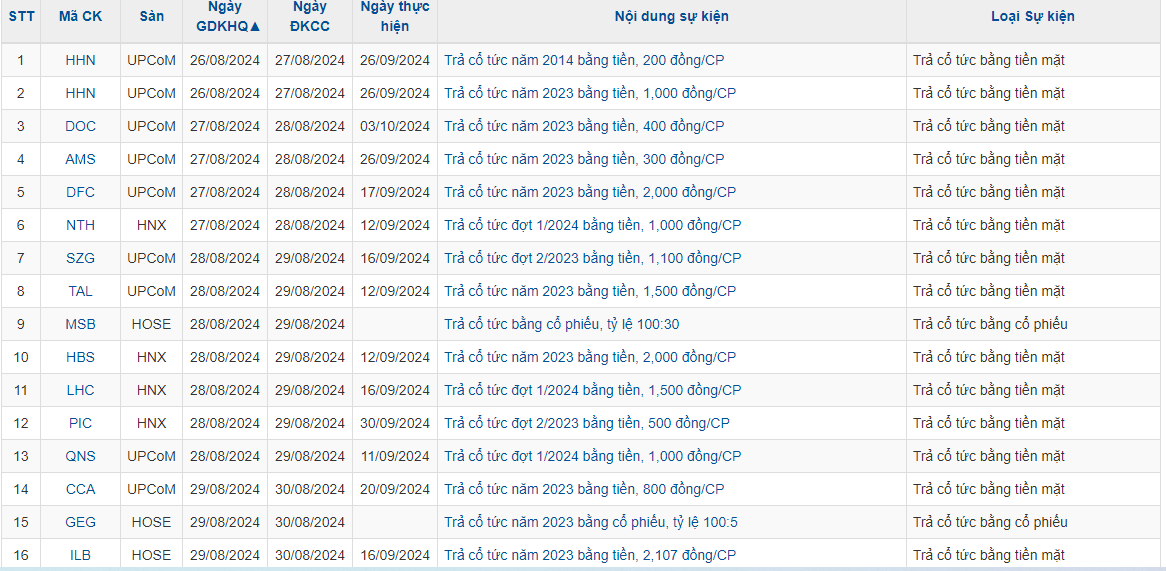The width and height of the screenshot is (1166, 571).
Task: Click the Nội dung sự kiện header
Action: (x=671, y=16)
